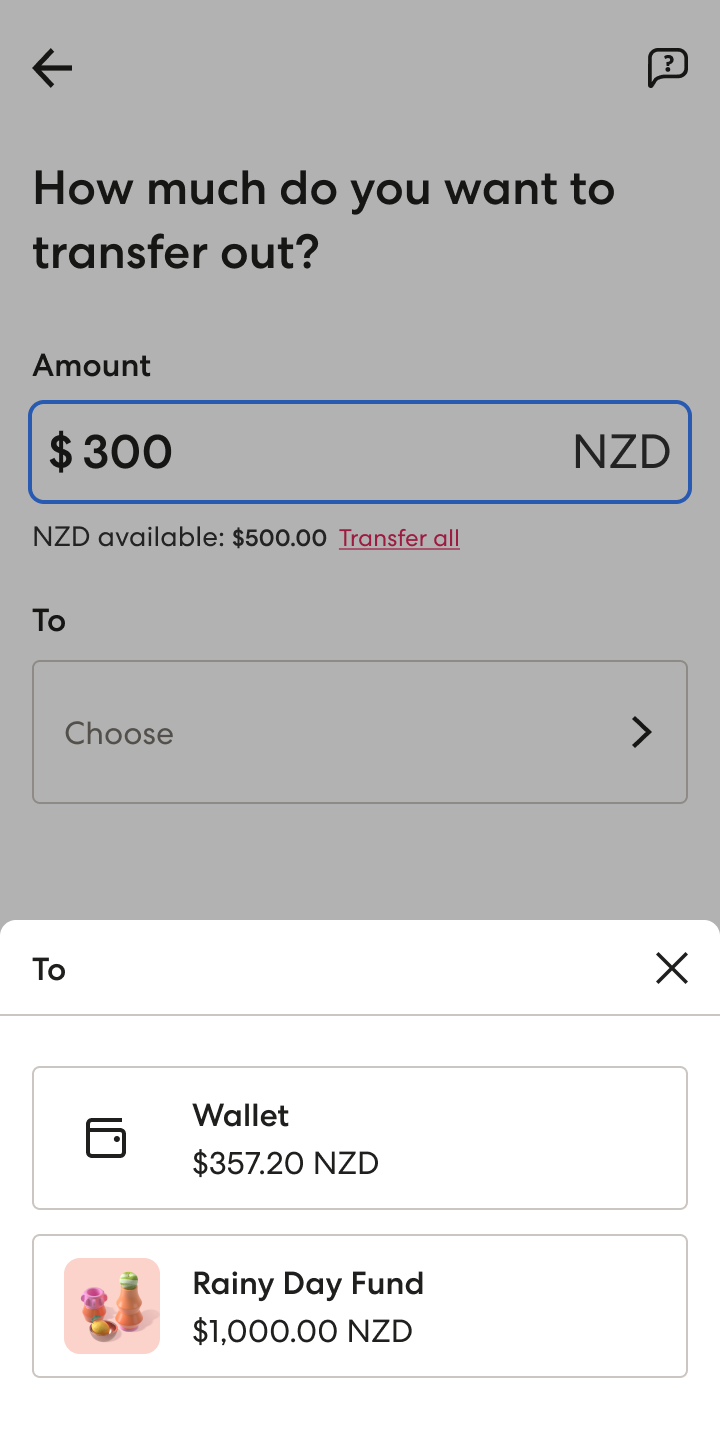Select the $1,000.00 NZD fund balance
The width and height of the screenshot is (720, 1430).
(303, 1331)
